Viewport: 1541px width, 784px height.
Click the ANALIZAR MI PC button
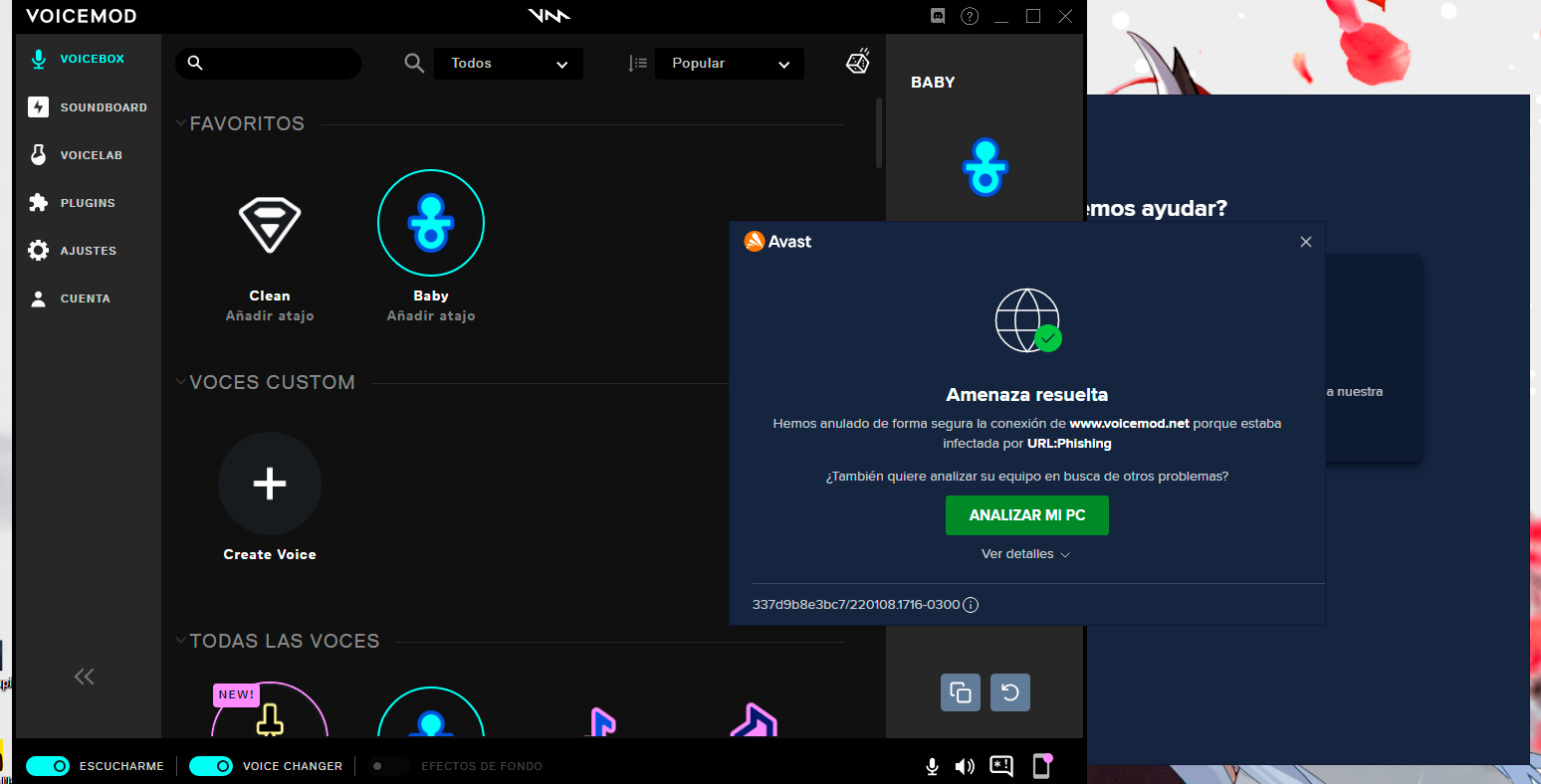click(x=1027, y=515)
